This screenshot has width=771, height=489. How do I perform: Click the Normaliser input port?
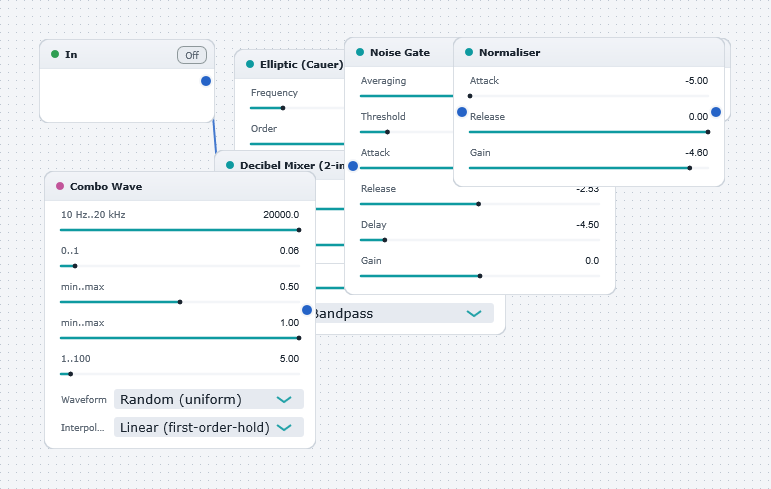click(462, 112)
